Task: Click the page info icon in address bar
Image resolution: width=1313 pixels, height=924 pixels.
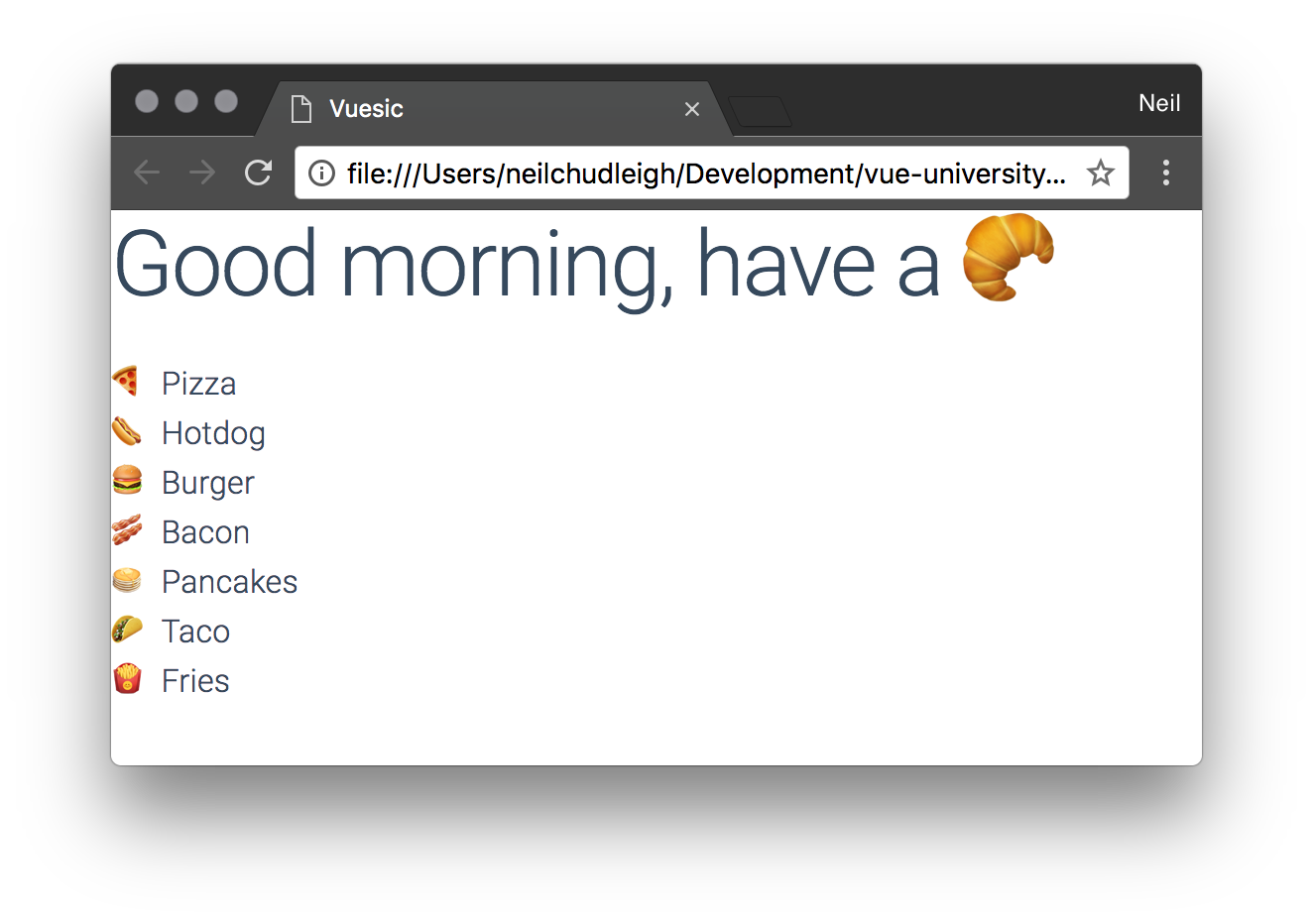Action: click(x=320, y=173)
